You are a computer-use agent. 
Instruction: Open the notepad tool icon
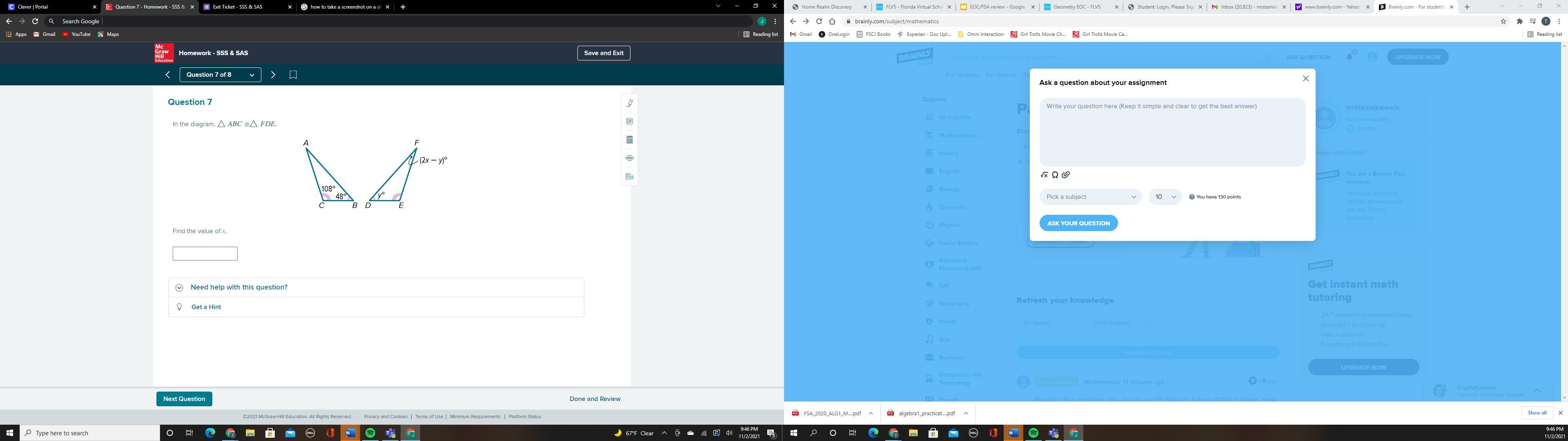click(629, 121)
